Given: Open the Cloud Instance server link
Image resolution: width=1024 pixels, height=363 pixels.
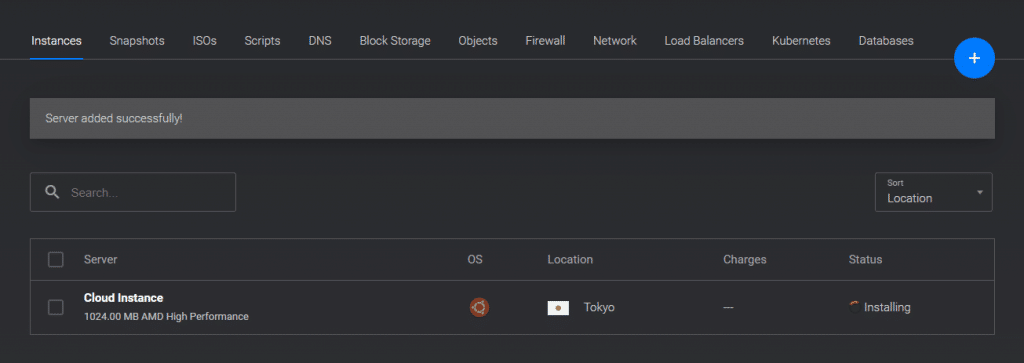Looking at the screenshot, I should 123,298.
